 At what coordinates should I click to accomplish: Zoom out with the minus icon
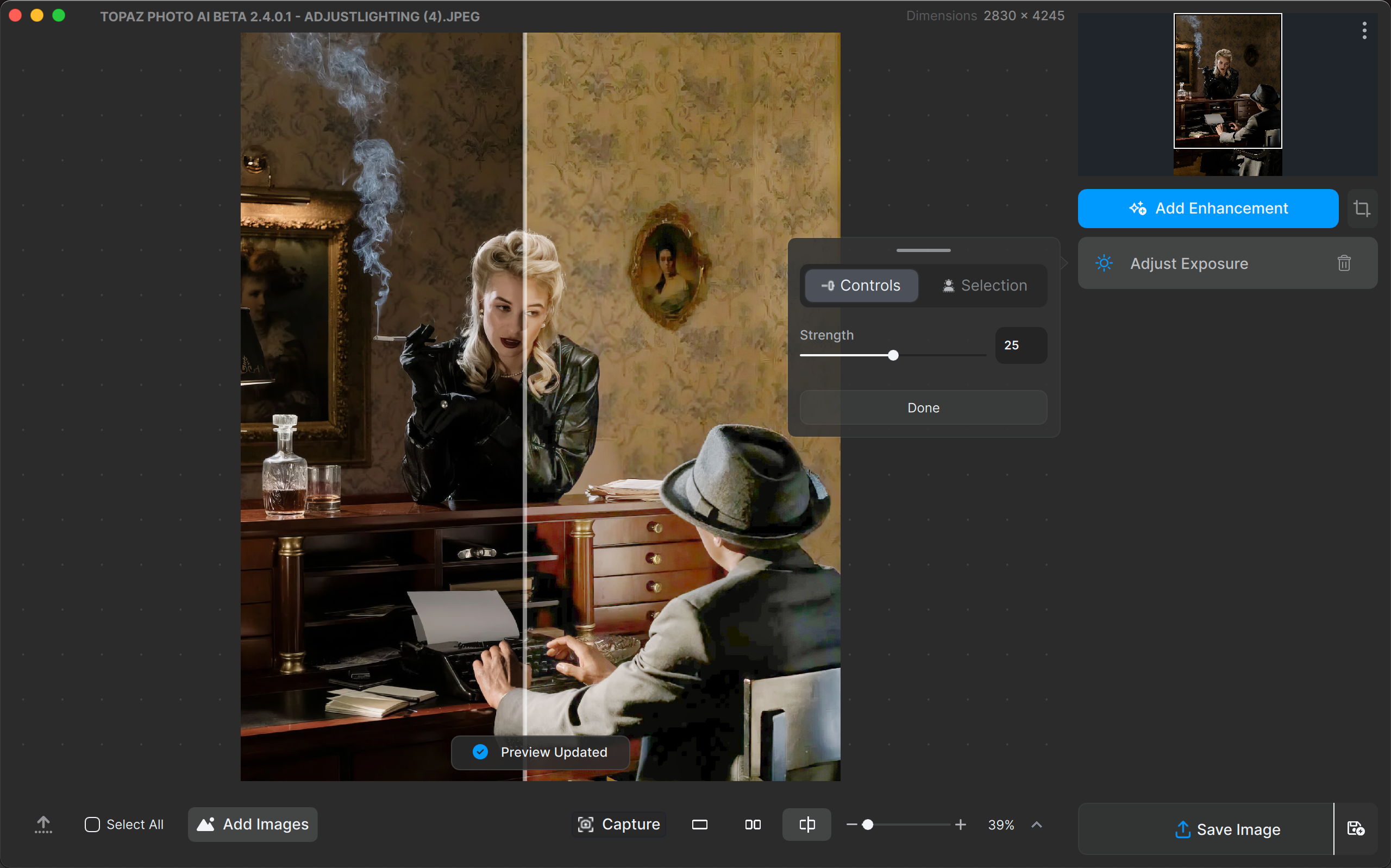pyautogui.click(x=851, y=825)
